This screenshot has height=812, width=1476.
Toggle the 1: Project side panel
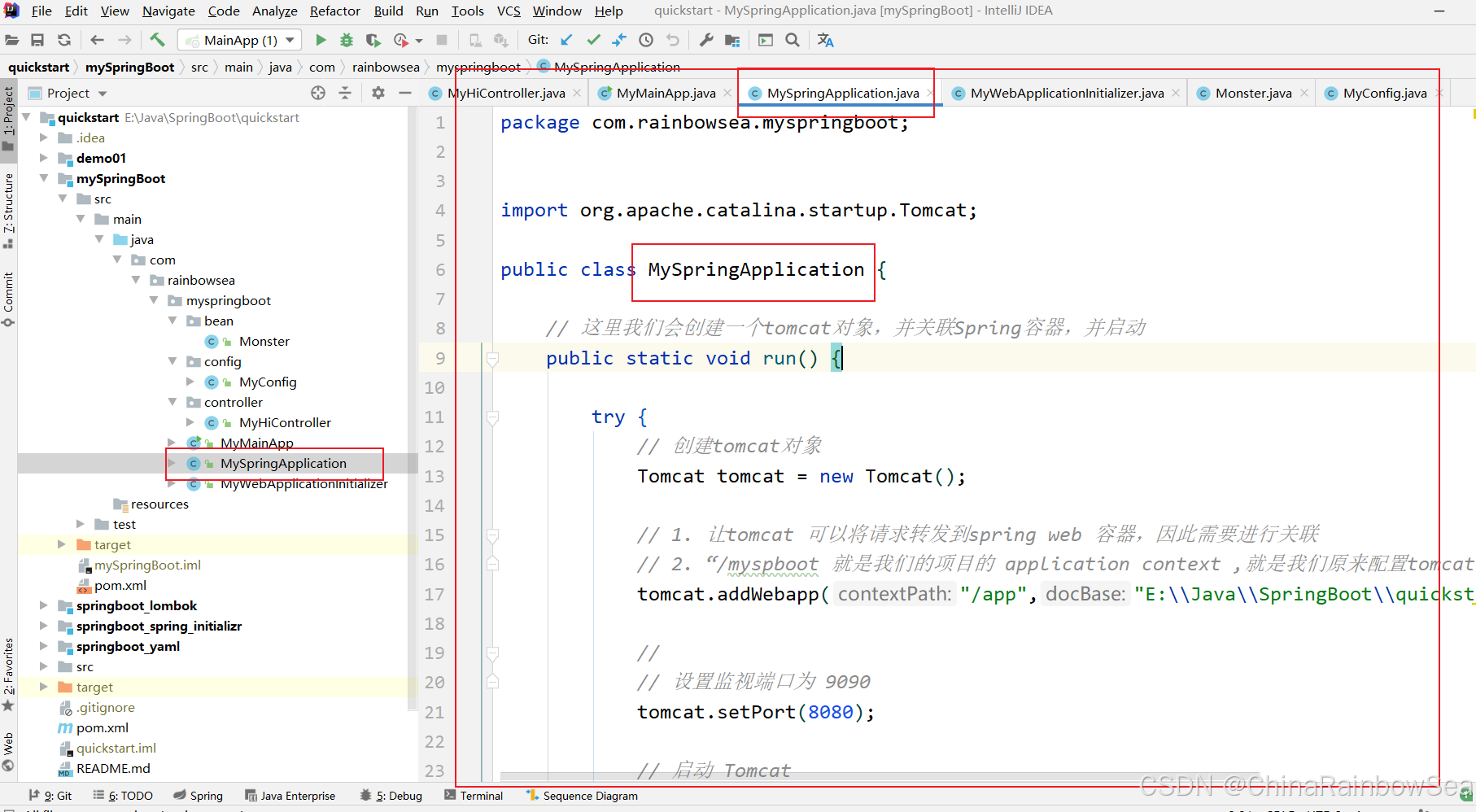point(8,114)
